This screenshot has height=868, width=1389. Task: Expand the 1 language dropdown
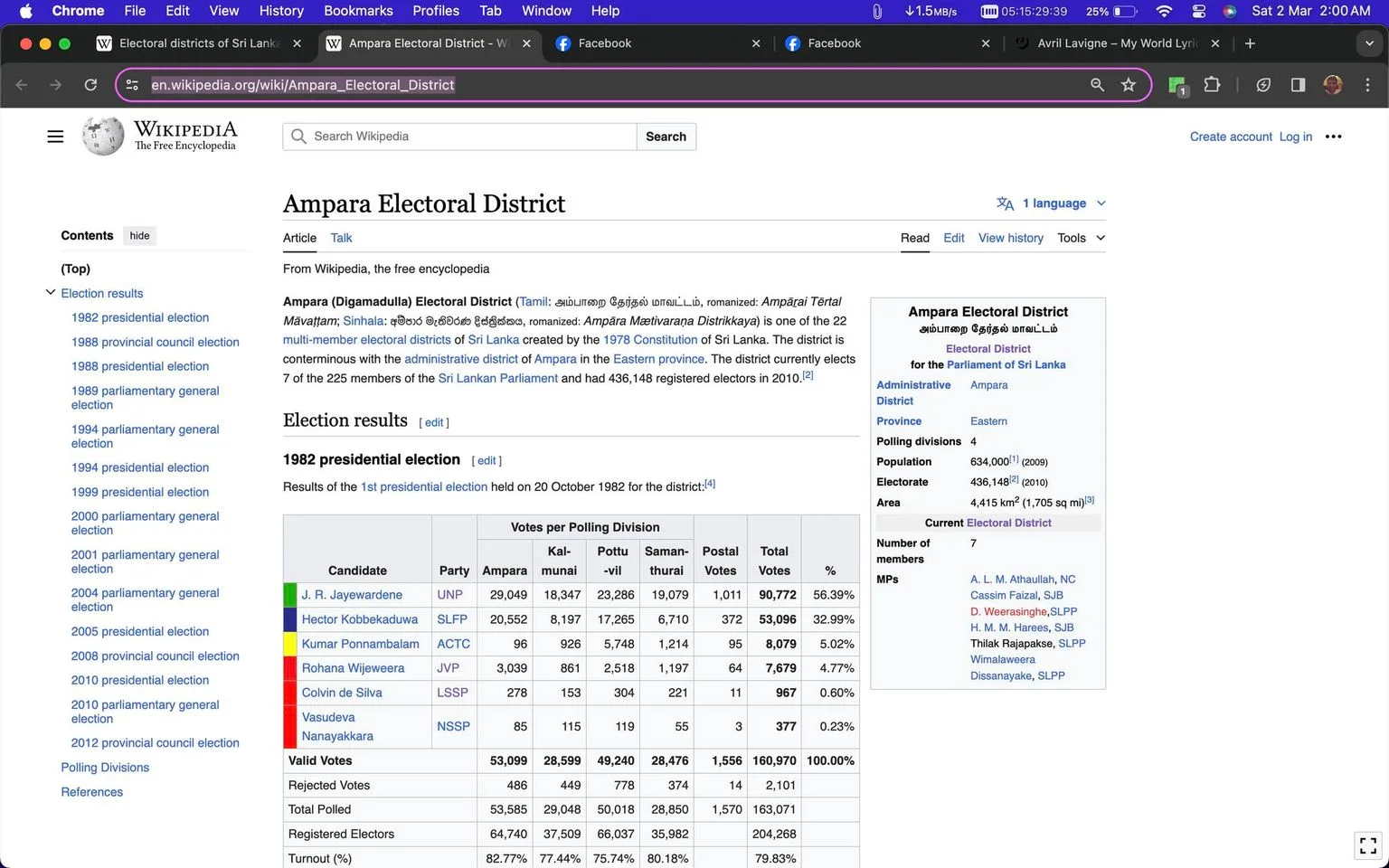[1051, 203]
